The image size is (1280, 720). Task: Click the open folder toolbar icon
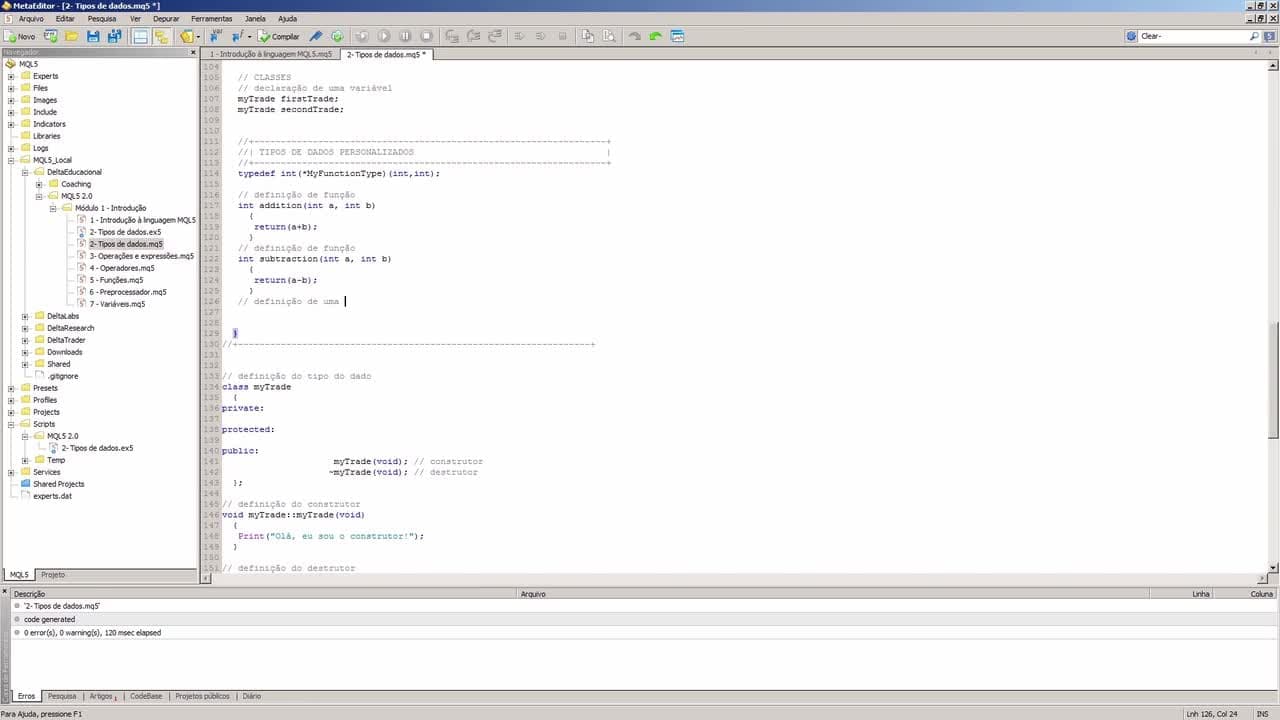72,36
